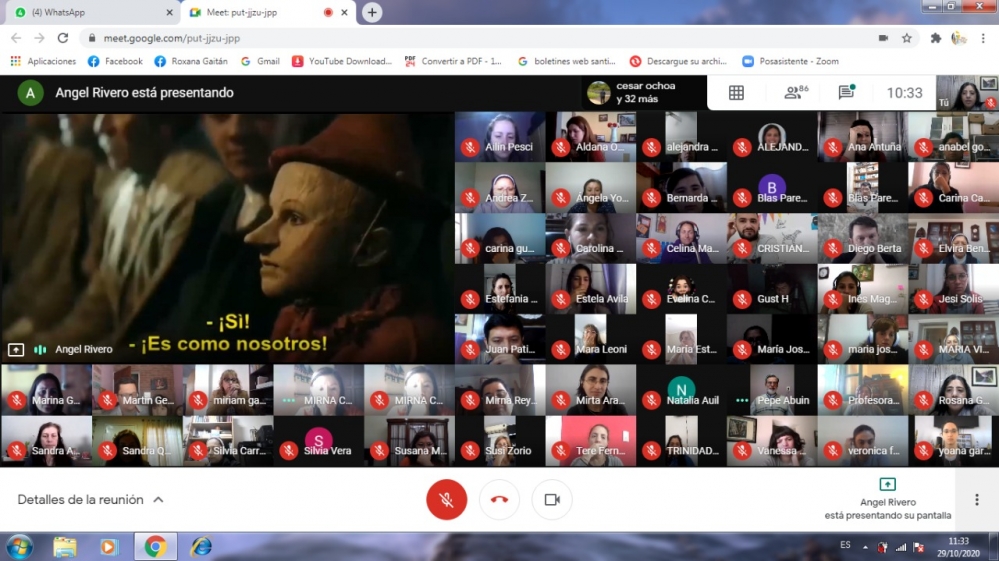Viewport: 999px width, 561px height.
Task: Click Sandra A's muted mic icon
Action: [x=17, y=450]
